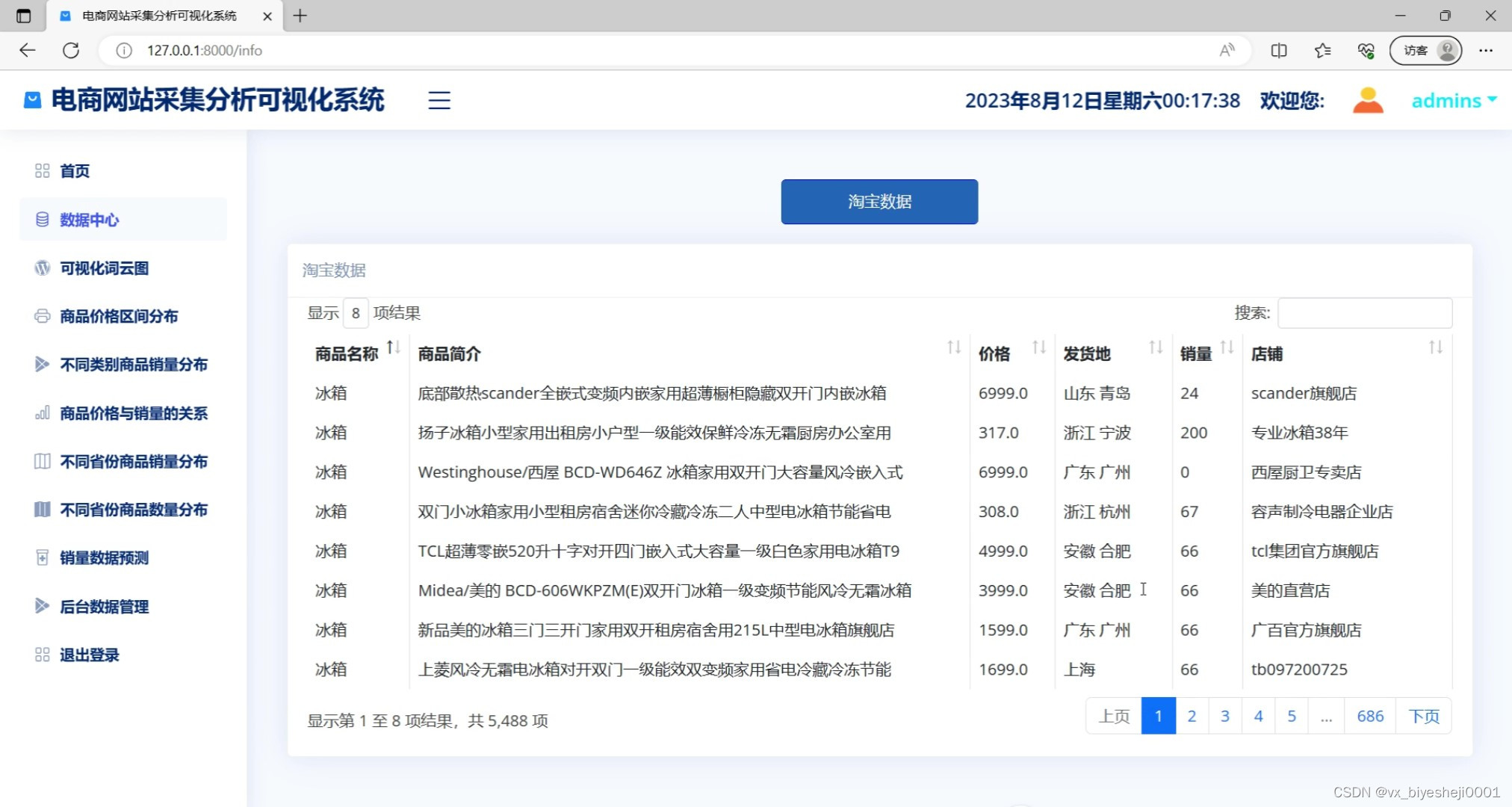
Task: Click the envelope logo icon in top-left
Action: (32, 99)
